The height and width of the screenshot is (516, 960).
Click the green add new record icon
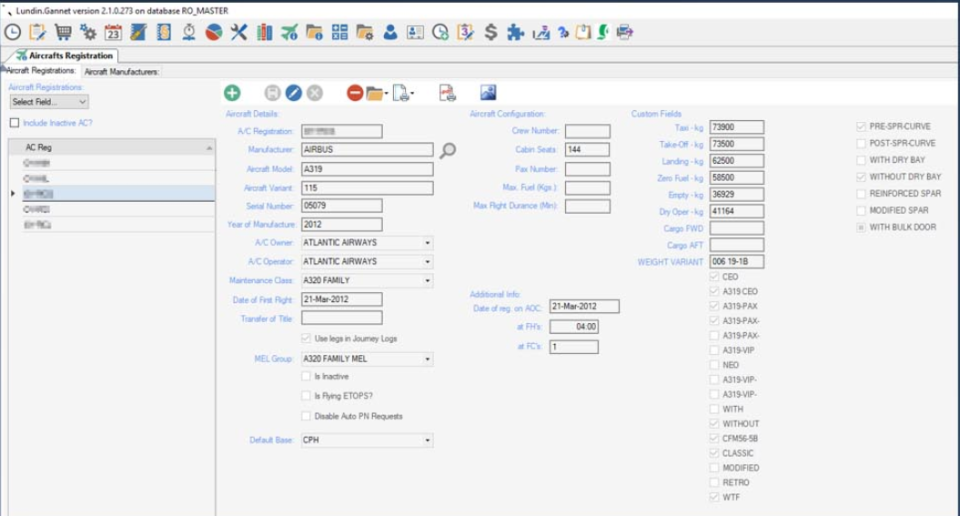tap(232, 93)
